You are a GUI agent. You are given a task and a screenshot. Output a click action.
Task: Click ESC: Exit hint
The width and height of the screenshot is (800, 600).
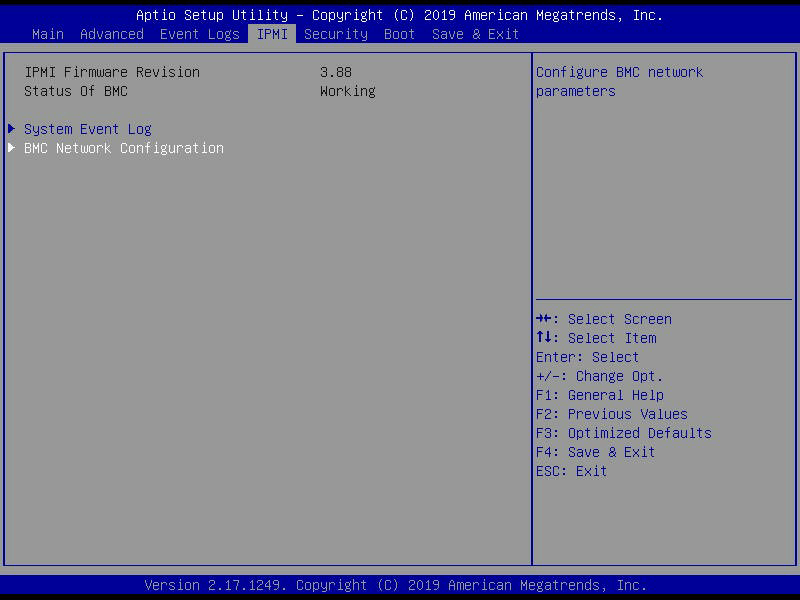coord(571,471)
